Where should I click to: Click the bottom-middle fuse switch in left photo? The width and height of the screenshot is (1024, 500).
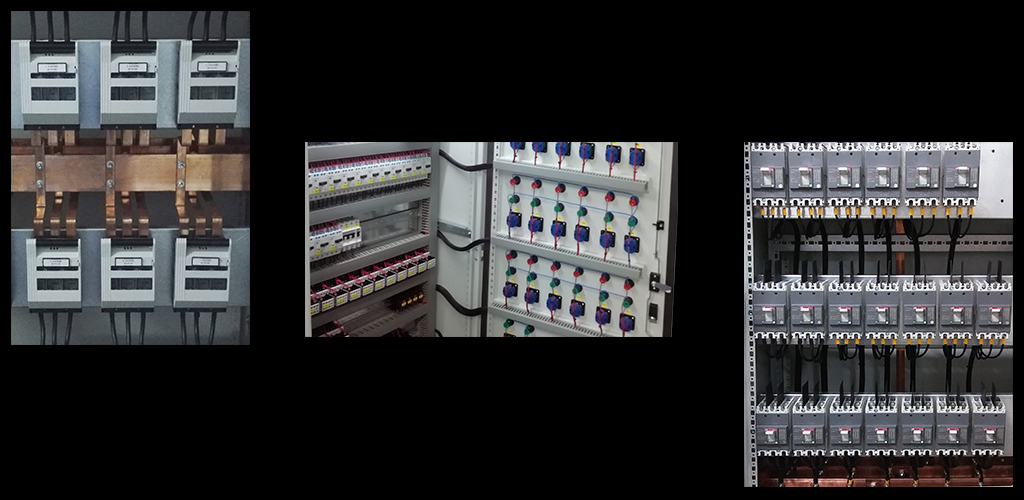[128, 271]
